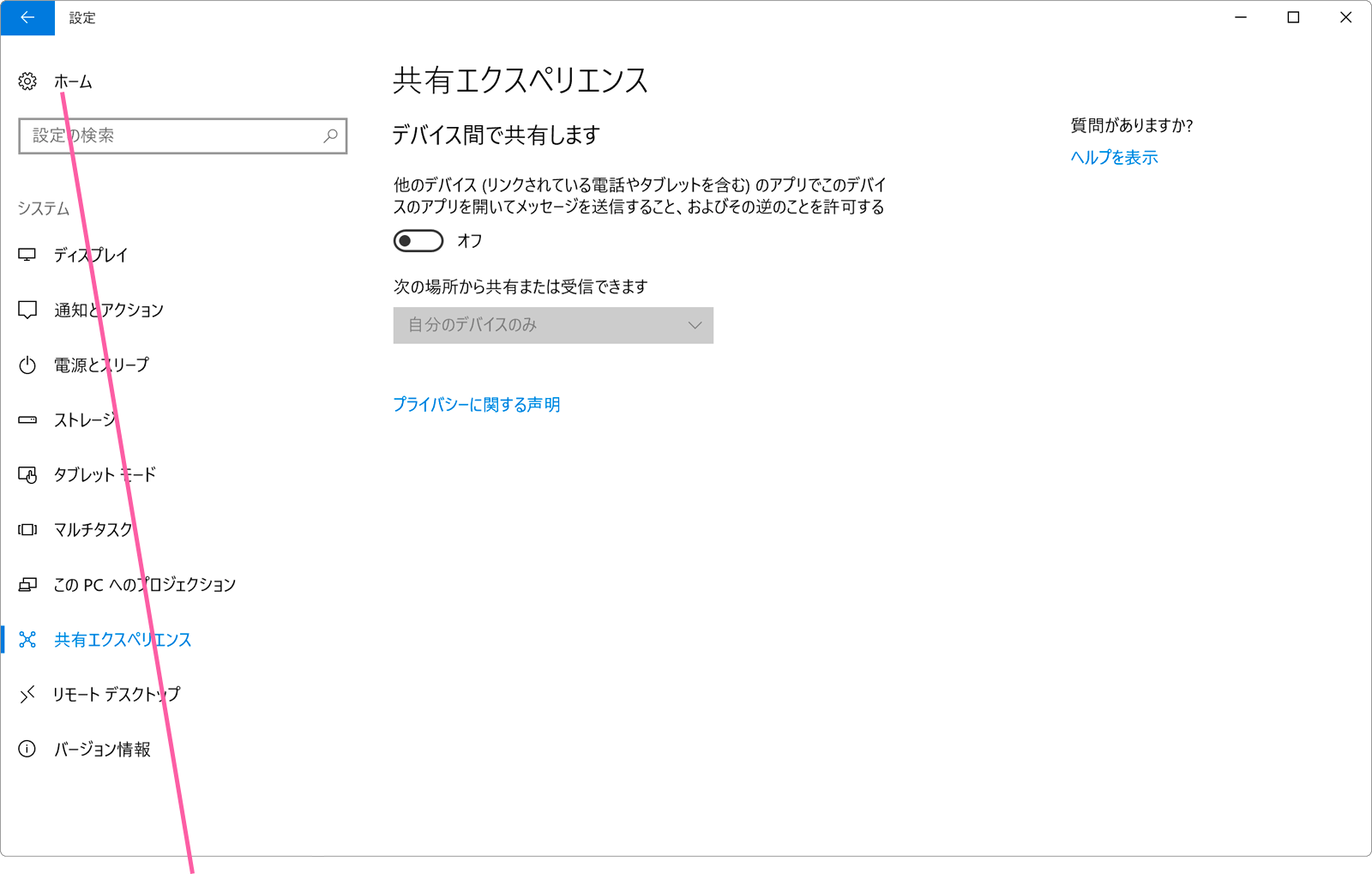Maximize the 設定 window

(x=1293, y=17)
